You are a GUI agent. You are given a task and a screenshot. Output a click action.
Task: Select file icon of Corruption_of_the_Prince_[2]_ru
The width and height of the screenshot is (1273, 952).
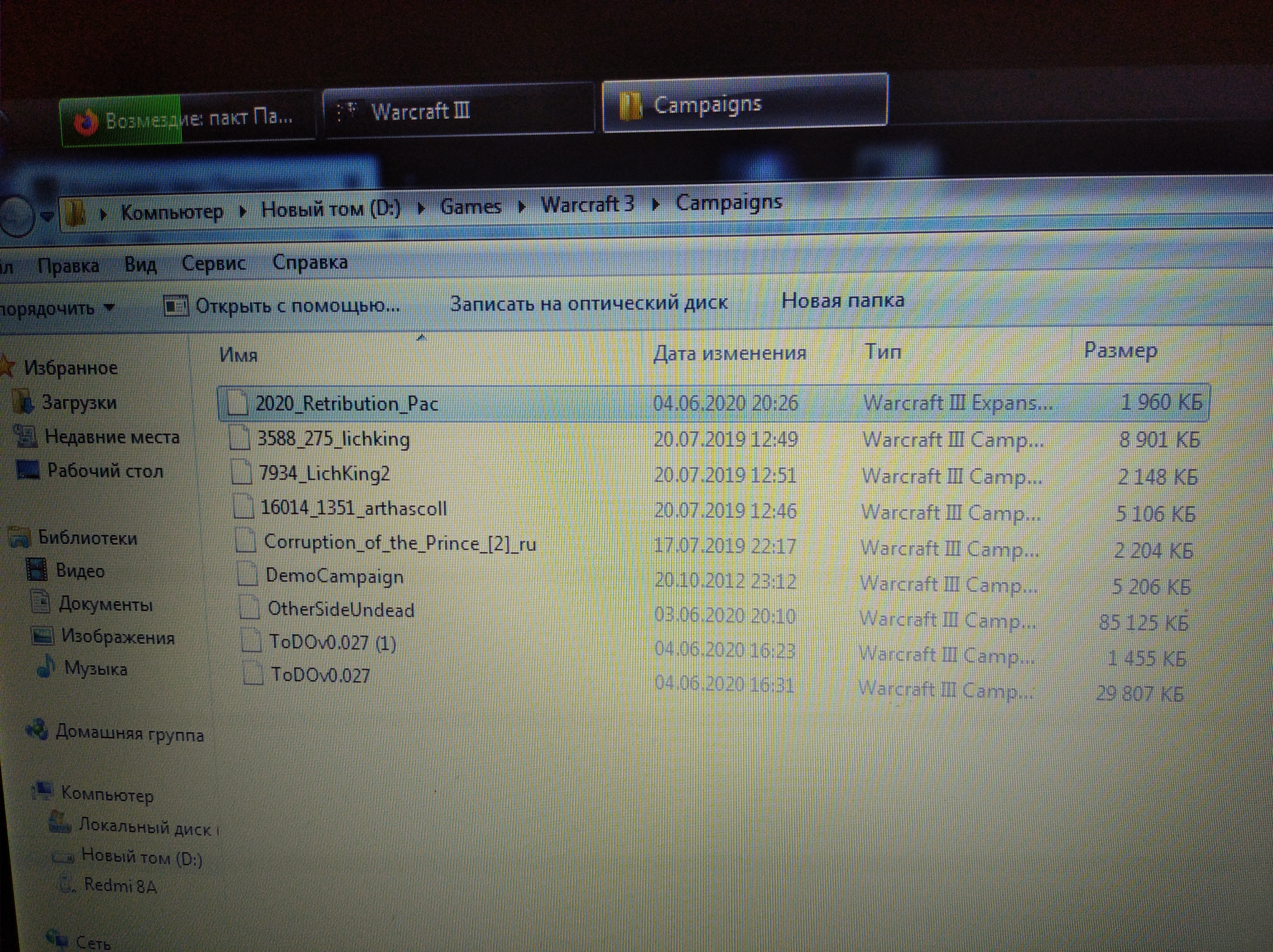[x=246, y=541]
